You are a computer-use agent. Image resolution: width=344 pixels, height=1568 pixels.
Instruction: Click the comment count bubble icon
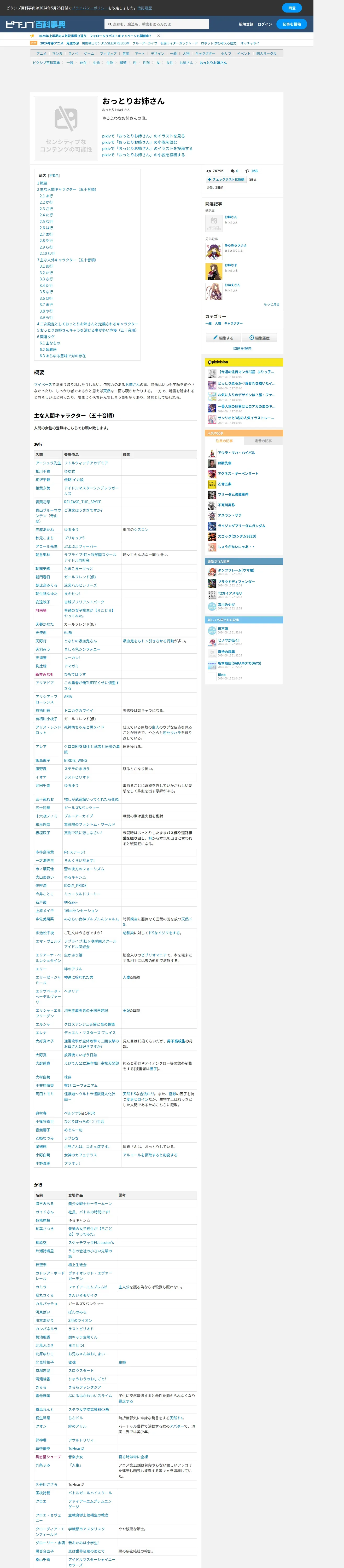(x=232, y=171)
